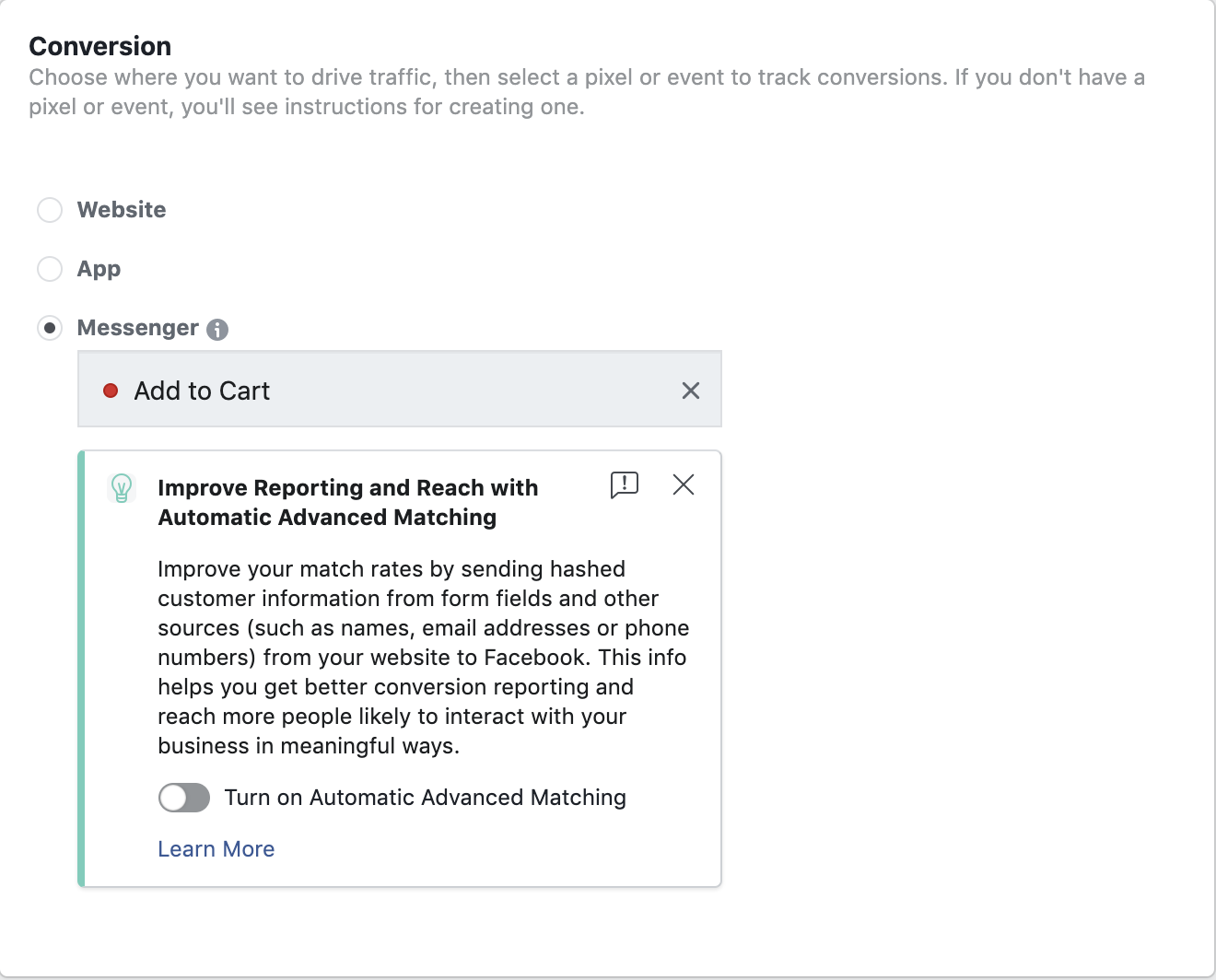Viewport: 1216px width, 980px height.
Task: Click the Website option label
Action: click(x=122, y=210)
